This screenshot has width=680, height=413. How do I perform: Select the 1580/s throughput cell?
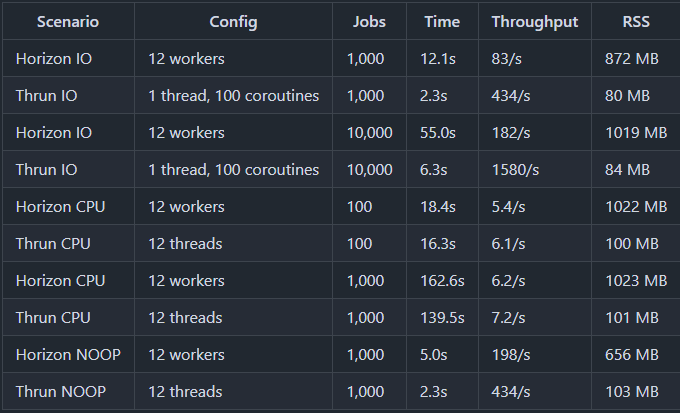(x=515, y=170)
